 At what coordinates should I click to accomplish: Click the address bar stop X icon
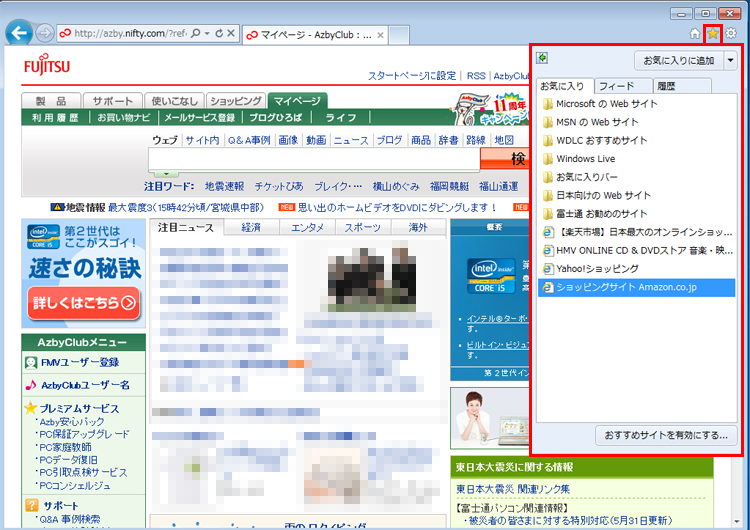[231, 33]
